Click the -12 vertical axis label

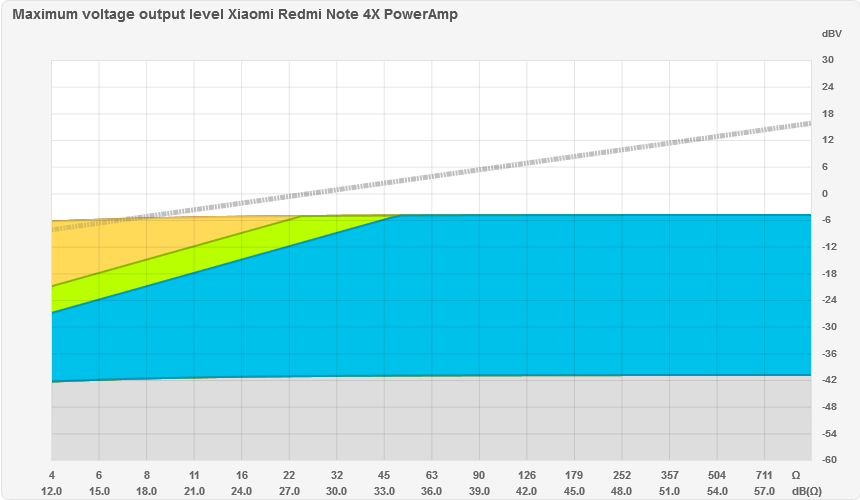[829, 247]
